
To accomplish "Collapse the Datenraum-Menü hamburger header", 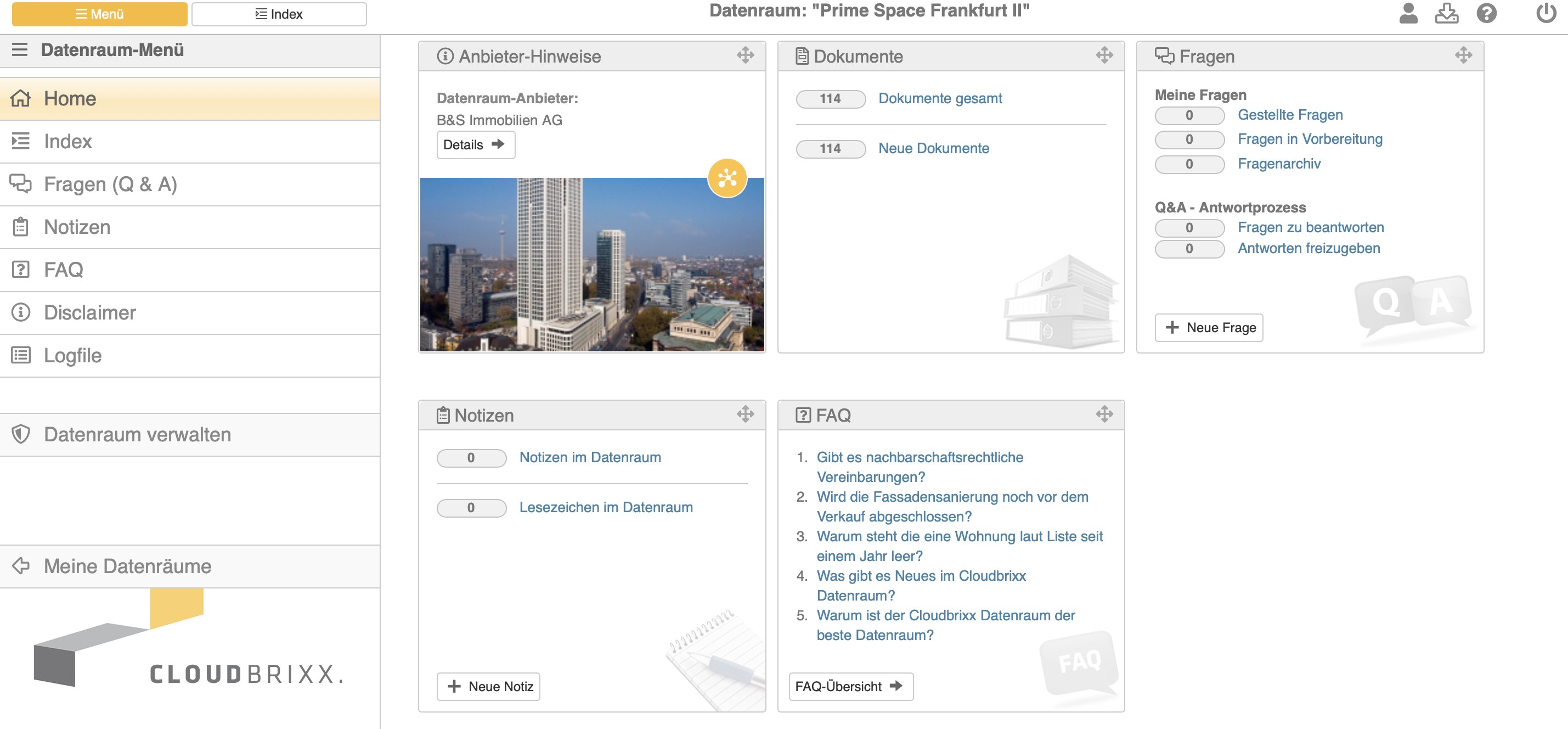I will [x=20, y=50].
